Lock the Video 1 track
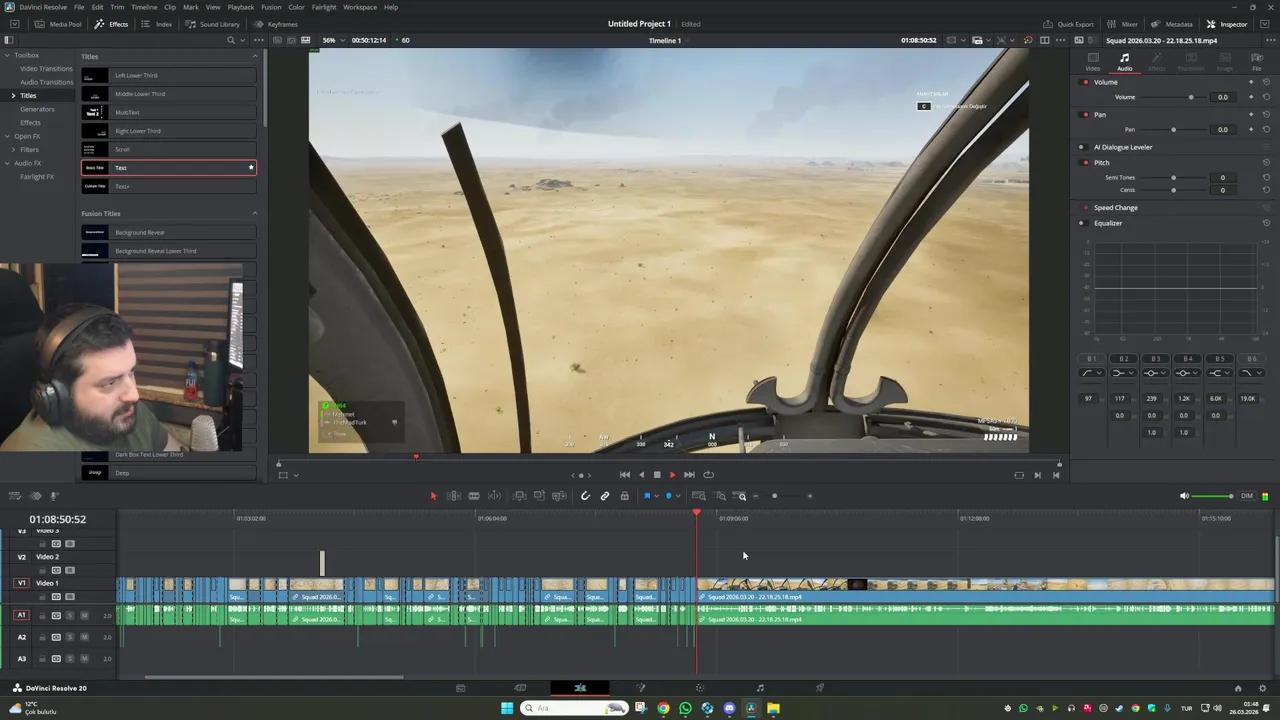The width and height of the screenshot is (1280, 720). tap(42, 597)
